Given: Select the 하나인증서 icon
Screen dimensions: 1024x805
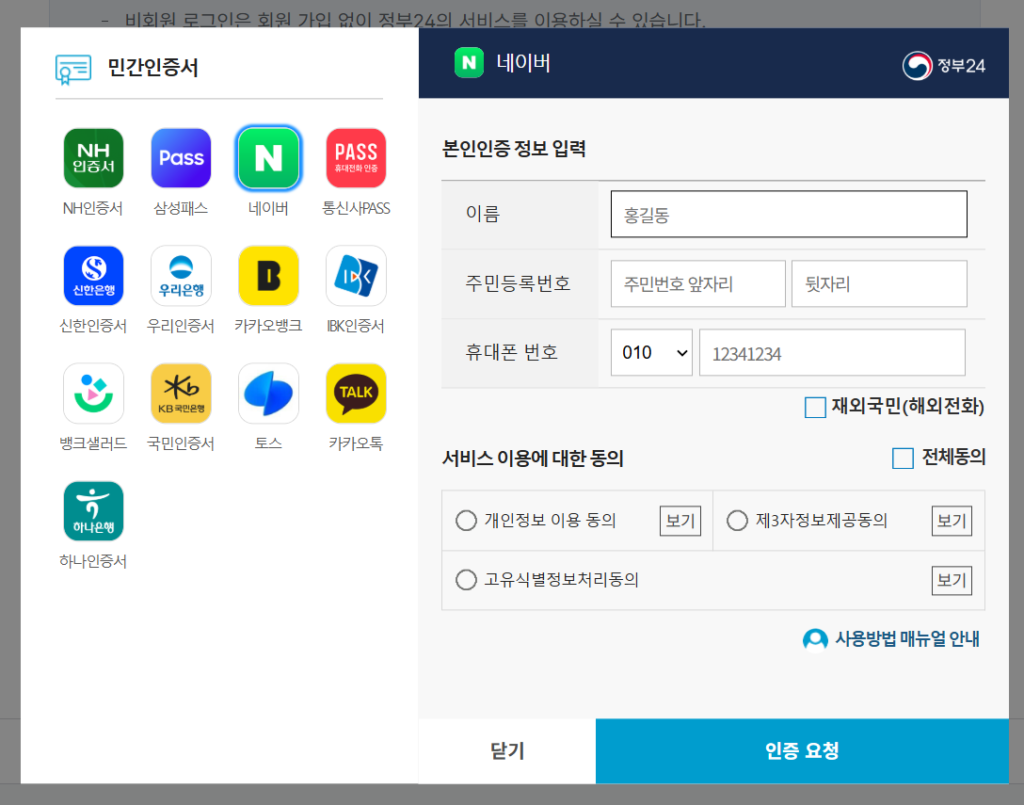Looking at the screenshot, I should [93, 511].
